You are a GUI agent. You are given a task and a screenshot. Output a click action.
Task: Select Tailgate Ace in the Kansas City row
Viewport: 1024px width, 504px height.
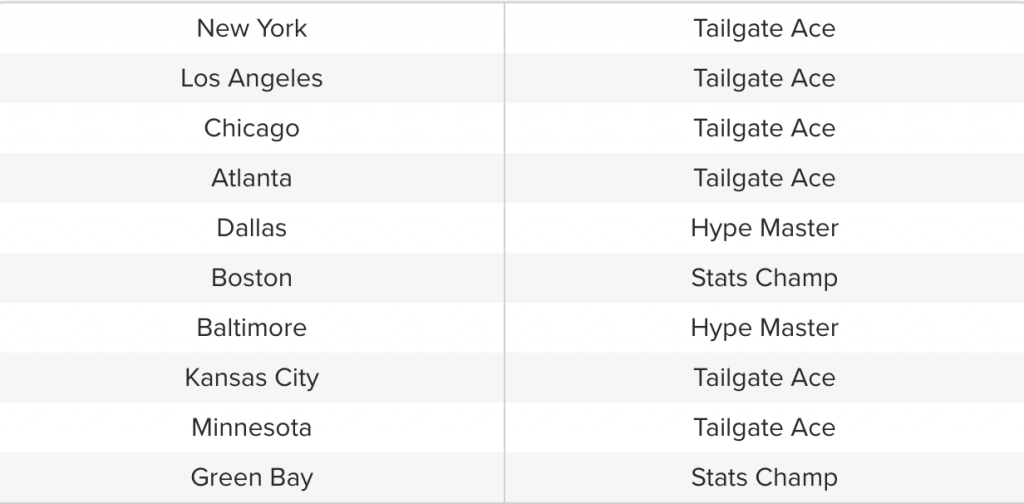point(764,378)
